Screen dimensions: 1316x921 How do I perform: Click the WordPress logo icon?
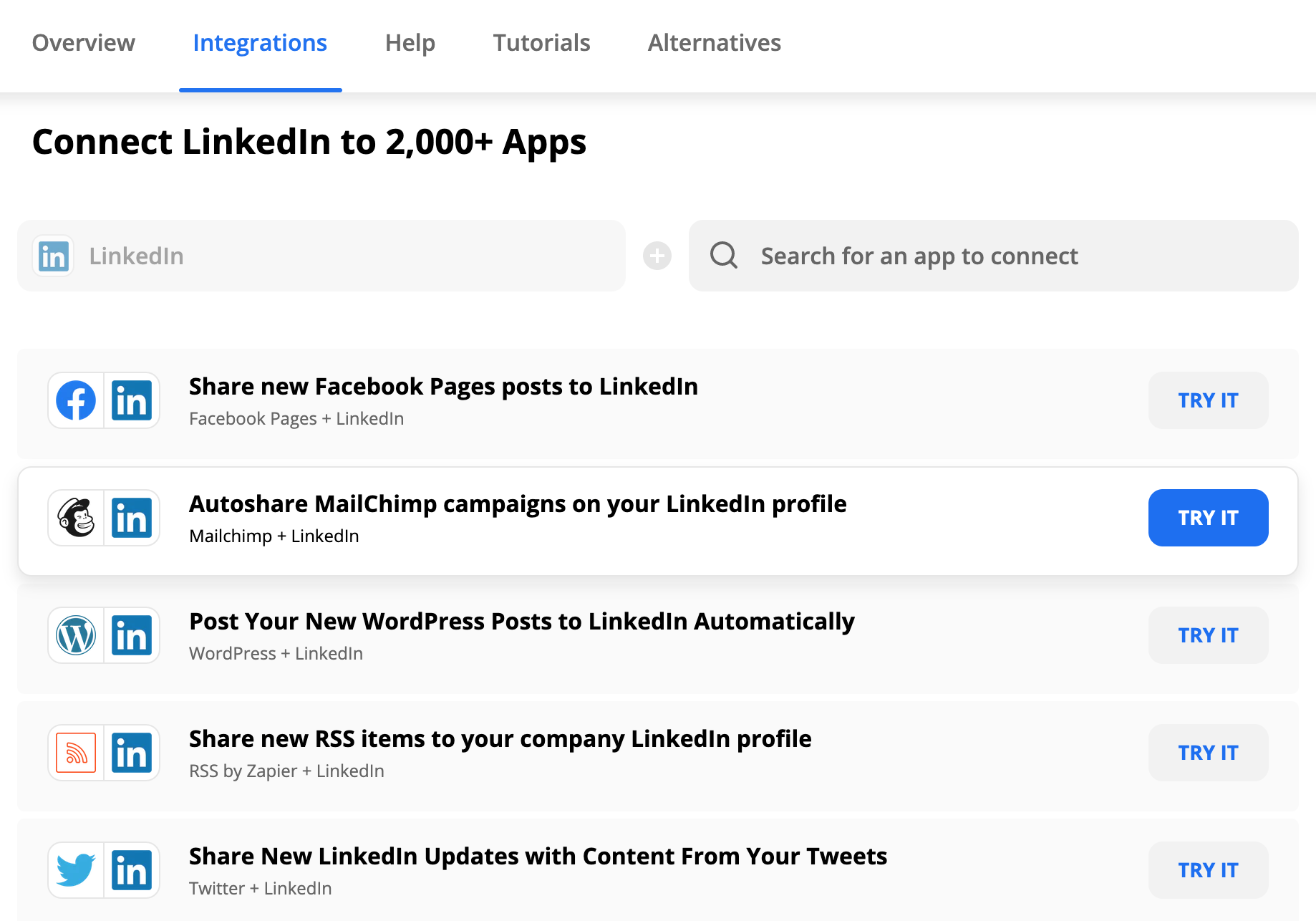point(76,635)
